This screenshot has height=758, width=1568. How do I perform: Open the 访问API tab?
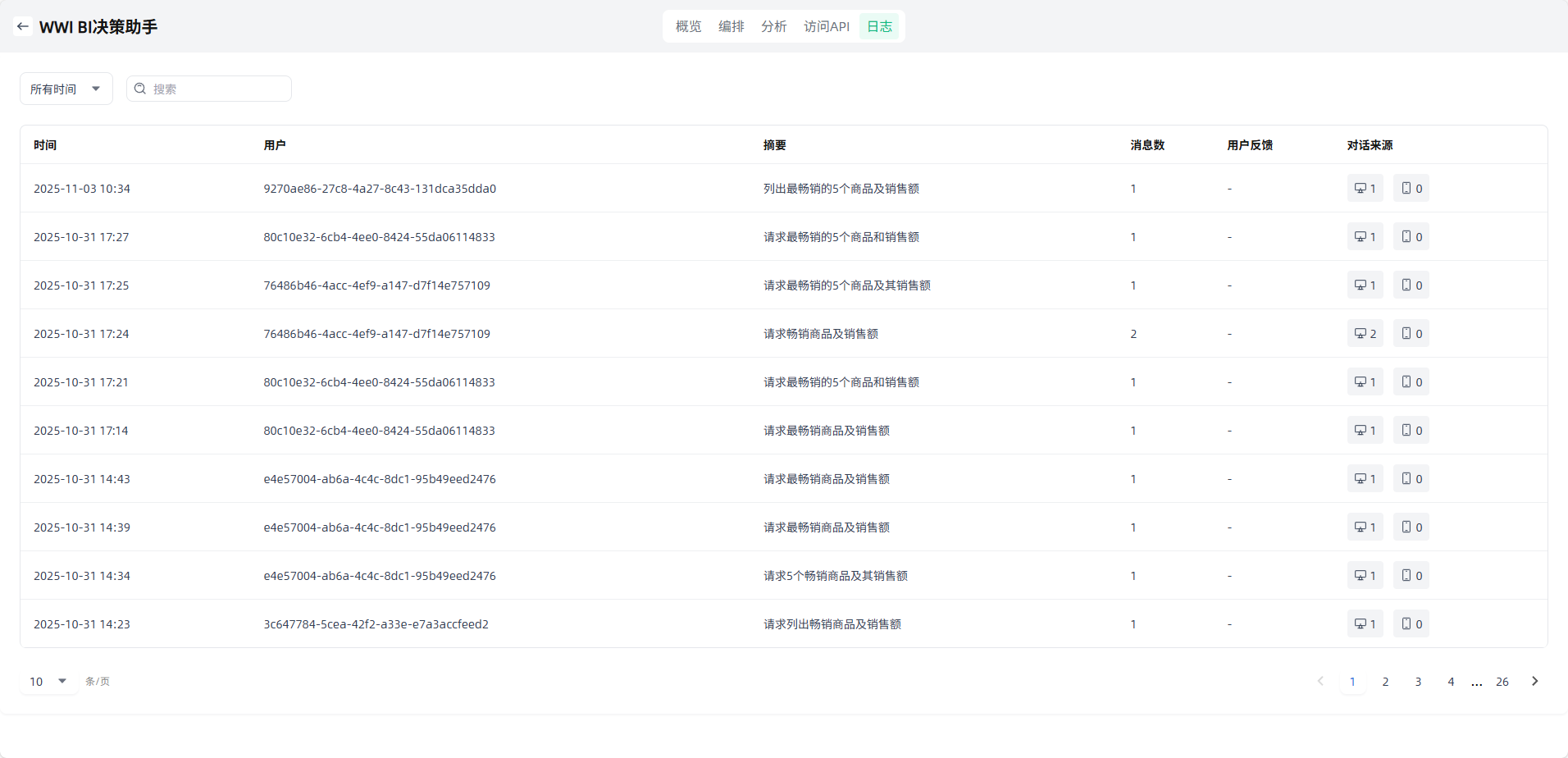(x=826, y=26)
